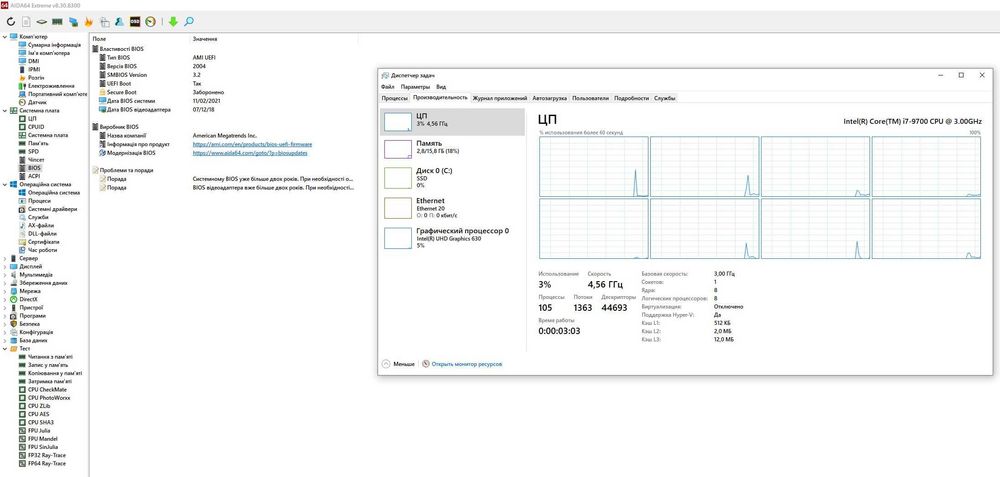Open the memory benchmark chip toolbar icon

[57, 22]
